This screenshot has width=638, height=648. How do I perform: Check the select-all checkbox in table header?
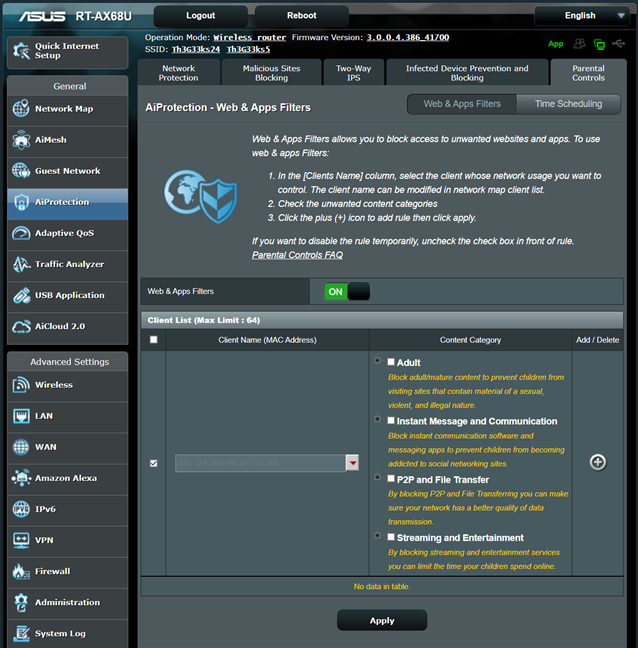click(154, 340)
